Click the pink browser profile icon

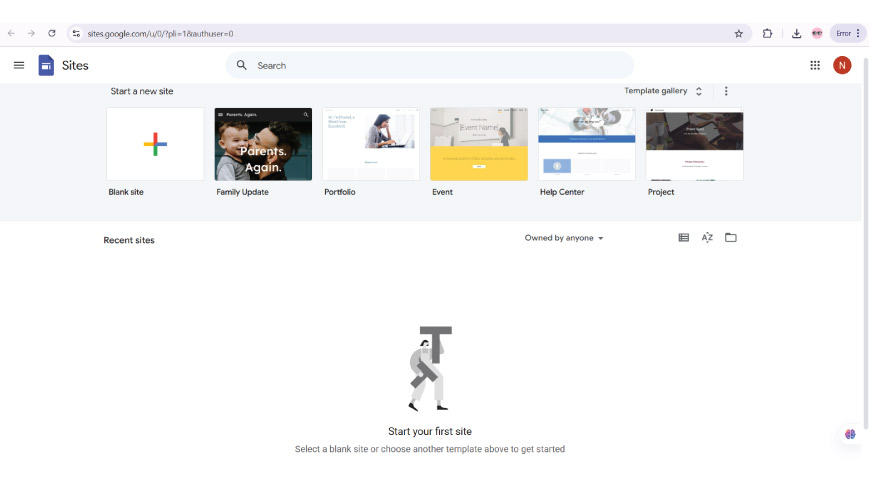[817, 33]
